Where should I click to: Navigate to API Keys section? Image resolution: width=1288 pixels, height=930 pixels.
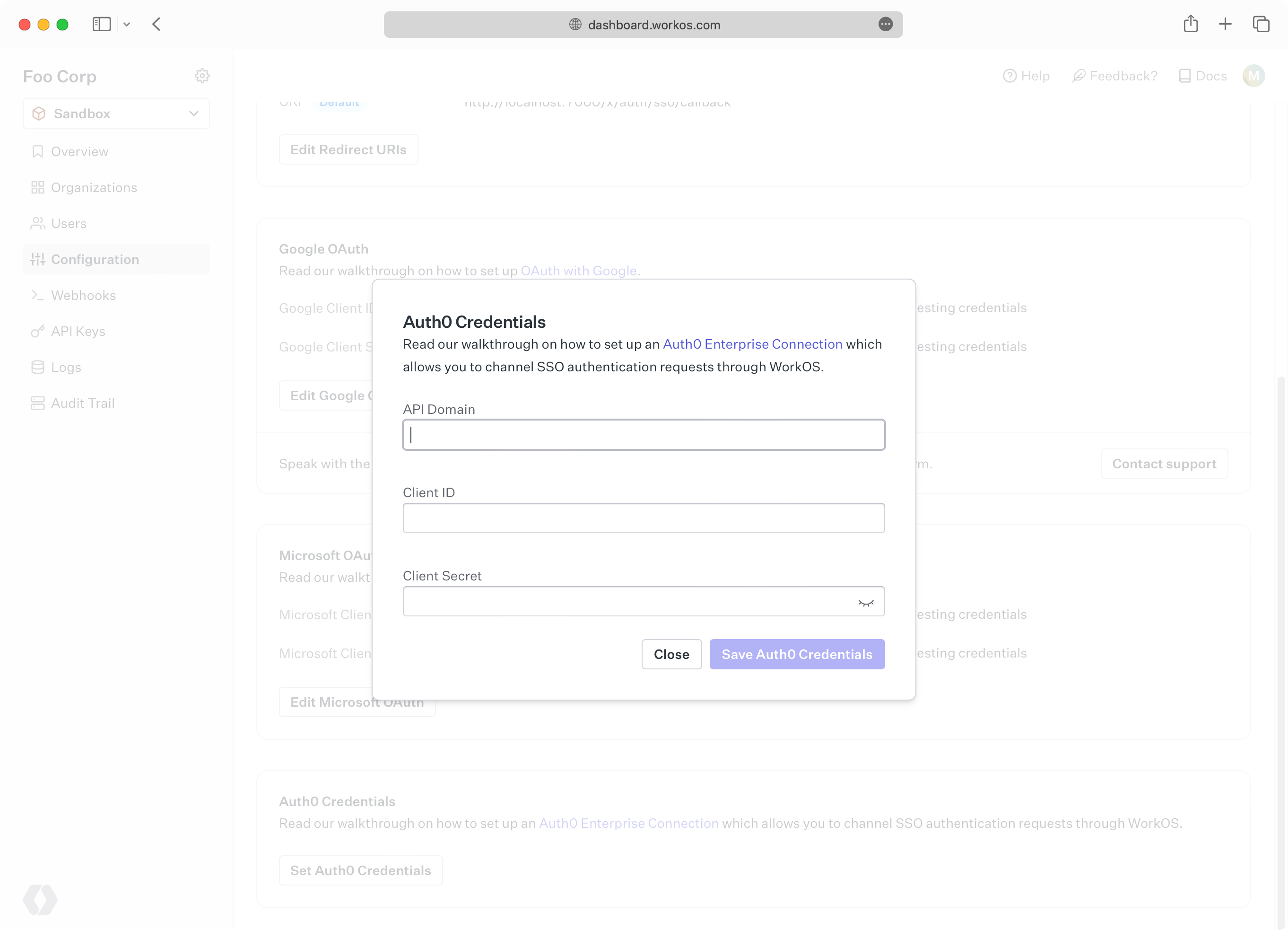[x=78, y=331]
